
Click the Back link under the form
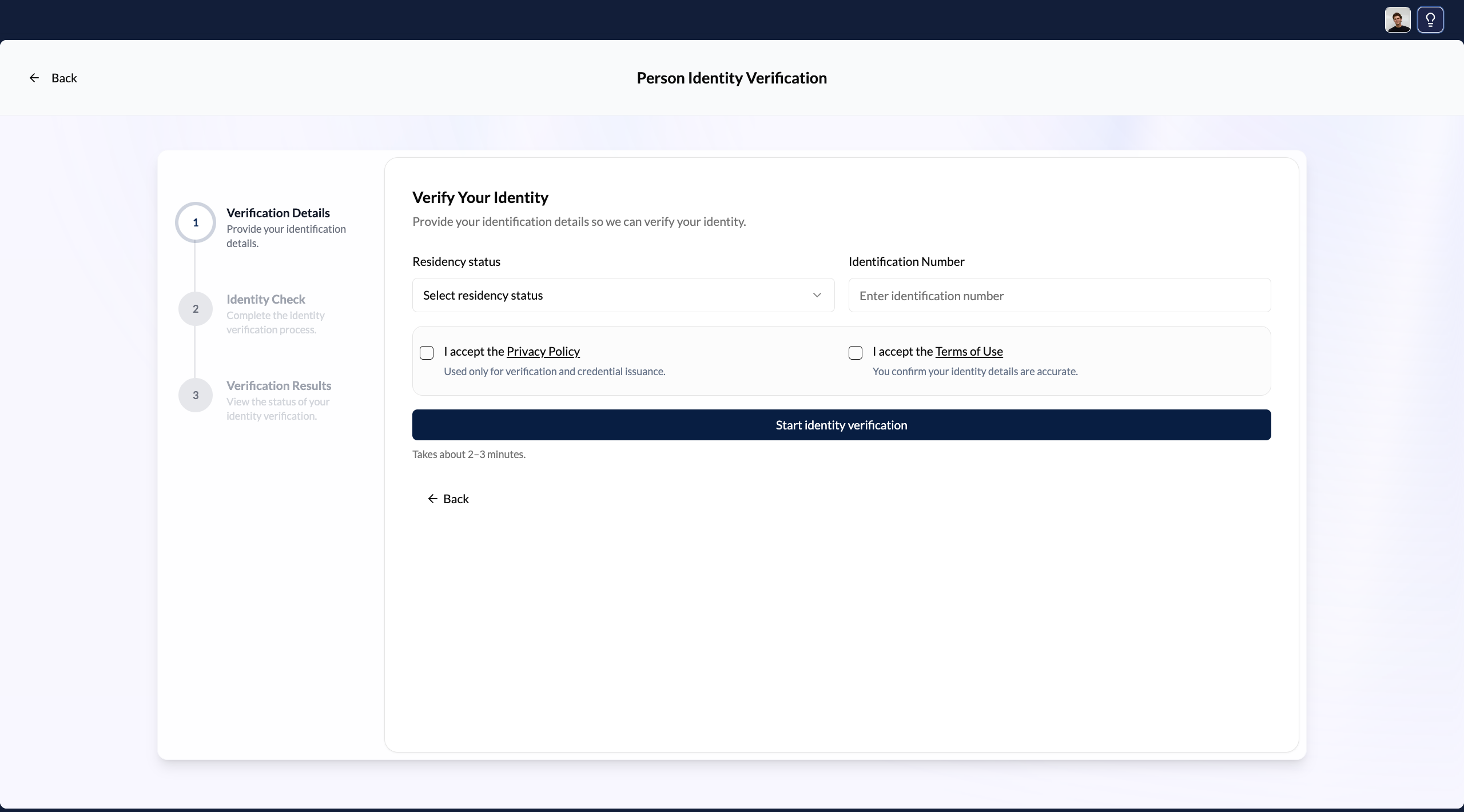456,499
